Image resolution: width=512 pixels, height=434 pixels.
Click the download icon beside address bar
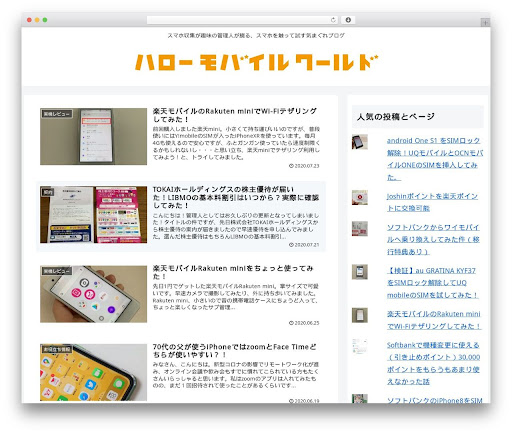pyautogui.click(x=348, y=20)
